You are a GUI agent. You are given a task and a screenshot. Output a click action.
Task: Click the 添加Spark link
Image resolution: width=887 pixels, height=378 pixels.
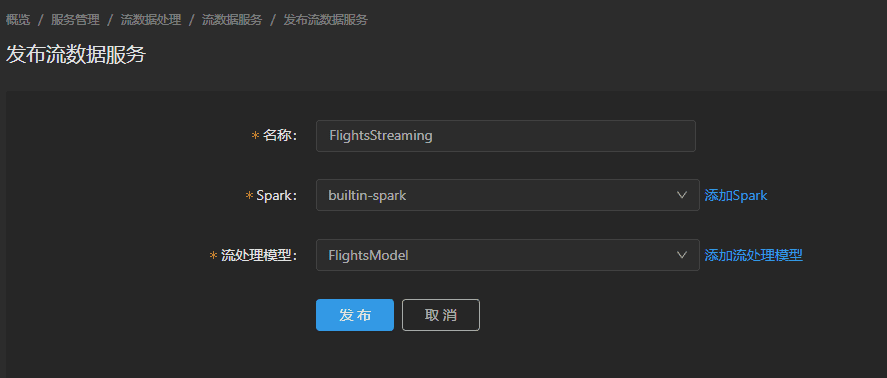tap(735, 195)
